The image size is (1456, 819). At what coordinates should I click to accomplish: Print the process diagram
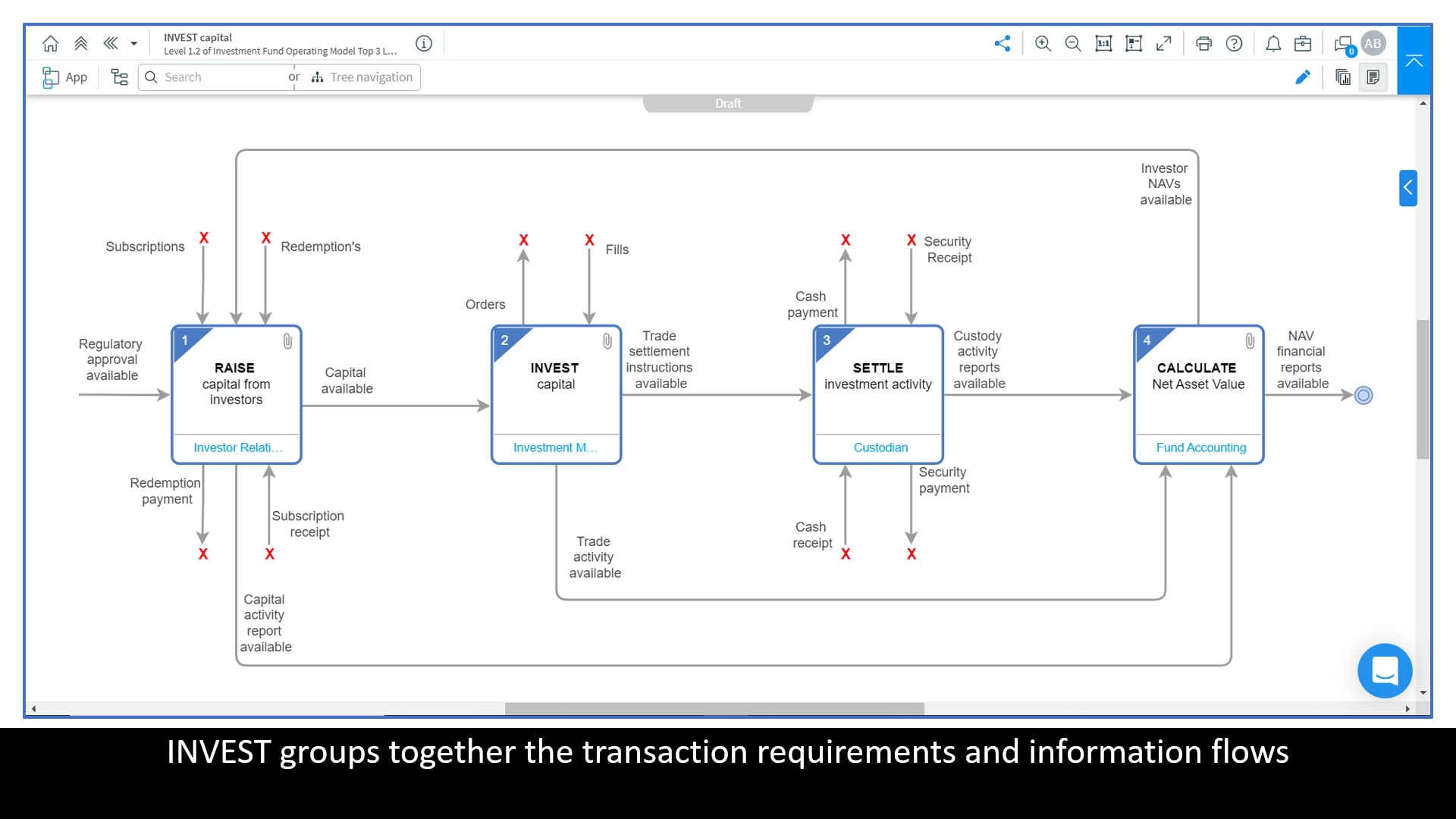(x=1203, y=43)
